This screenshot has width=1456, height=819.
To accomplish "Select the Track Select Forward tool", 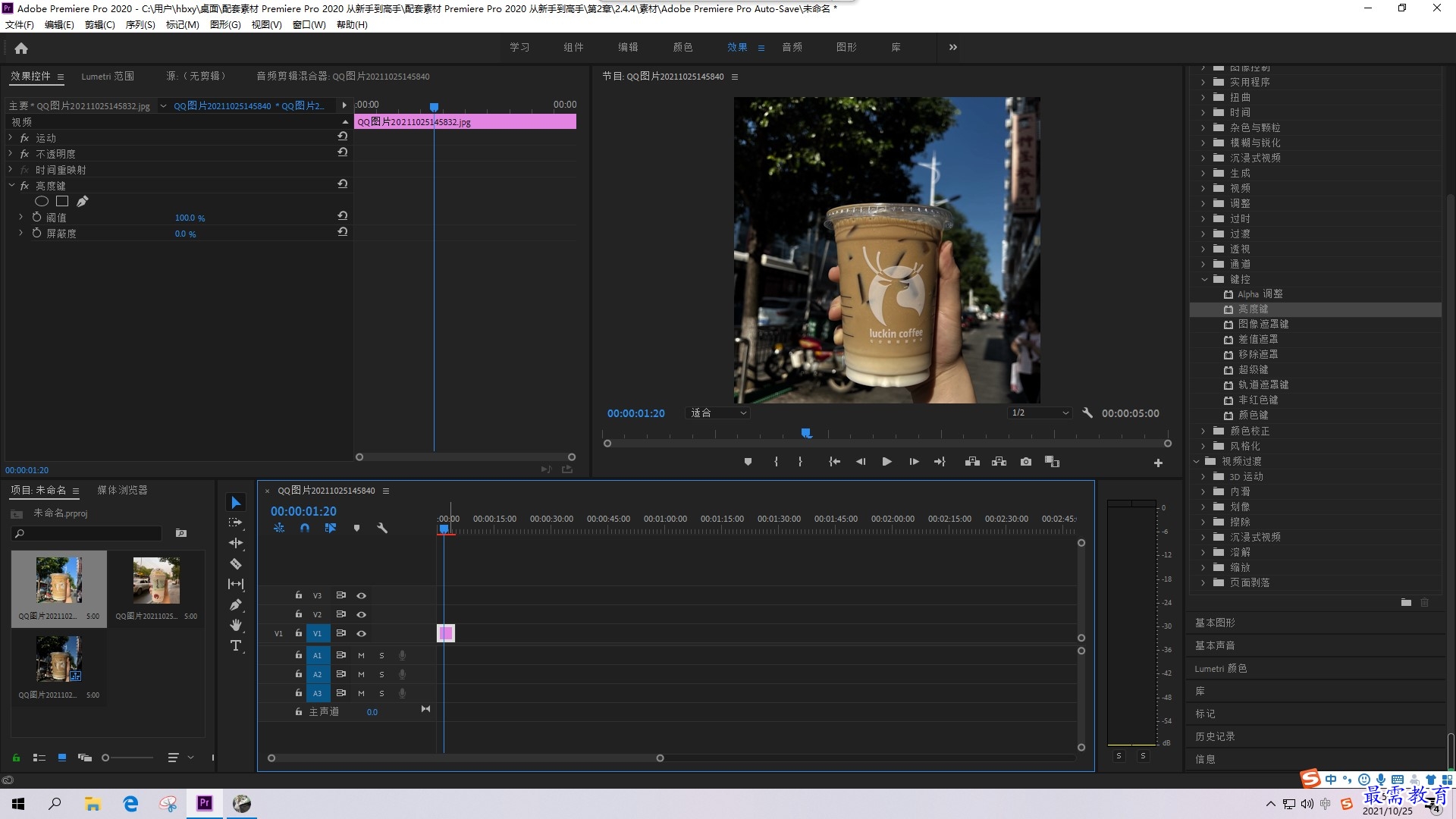I will point(236,522).
